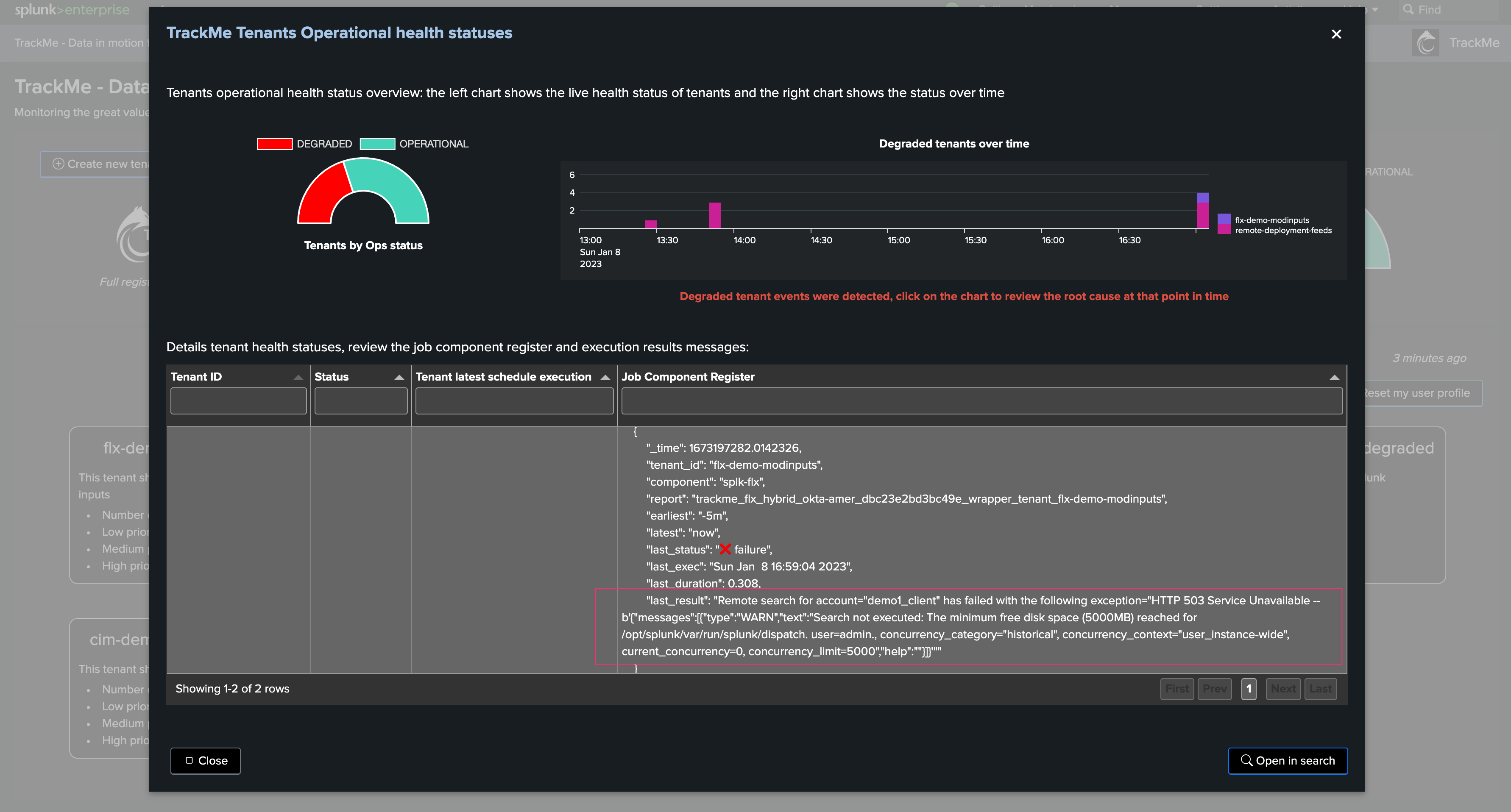Open Splunk enterprise logo in background page
Screen dimensions: 1511x812
(72, 9)
